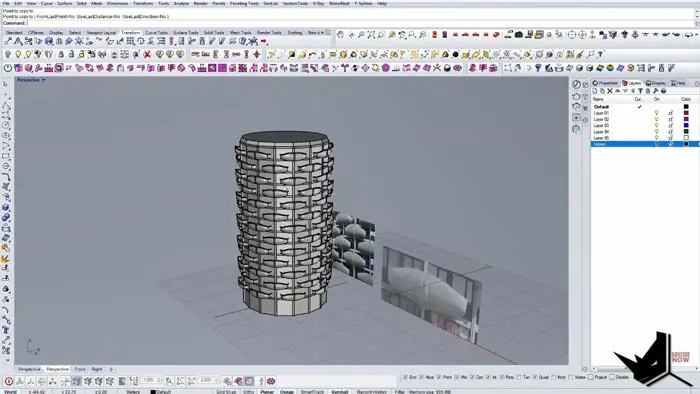Toggle the Mid osnap checkbox
The height and width of the screenshot is (394, 700).
click(457, 377)
